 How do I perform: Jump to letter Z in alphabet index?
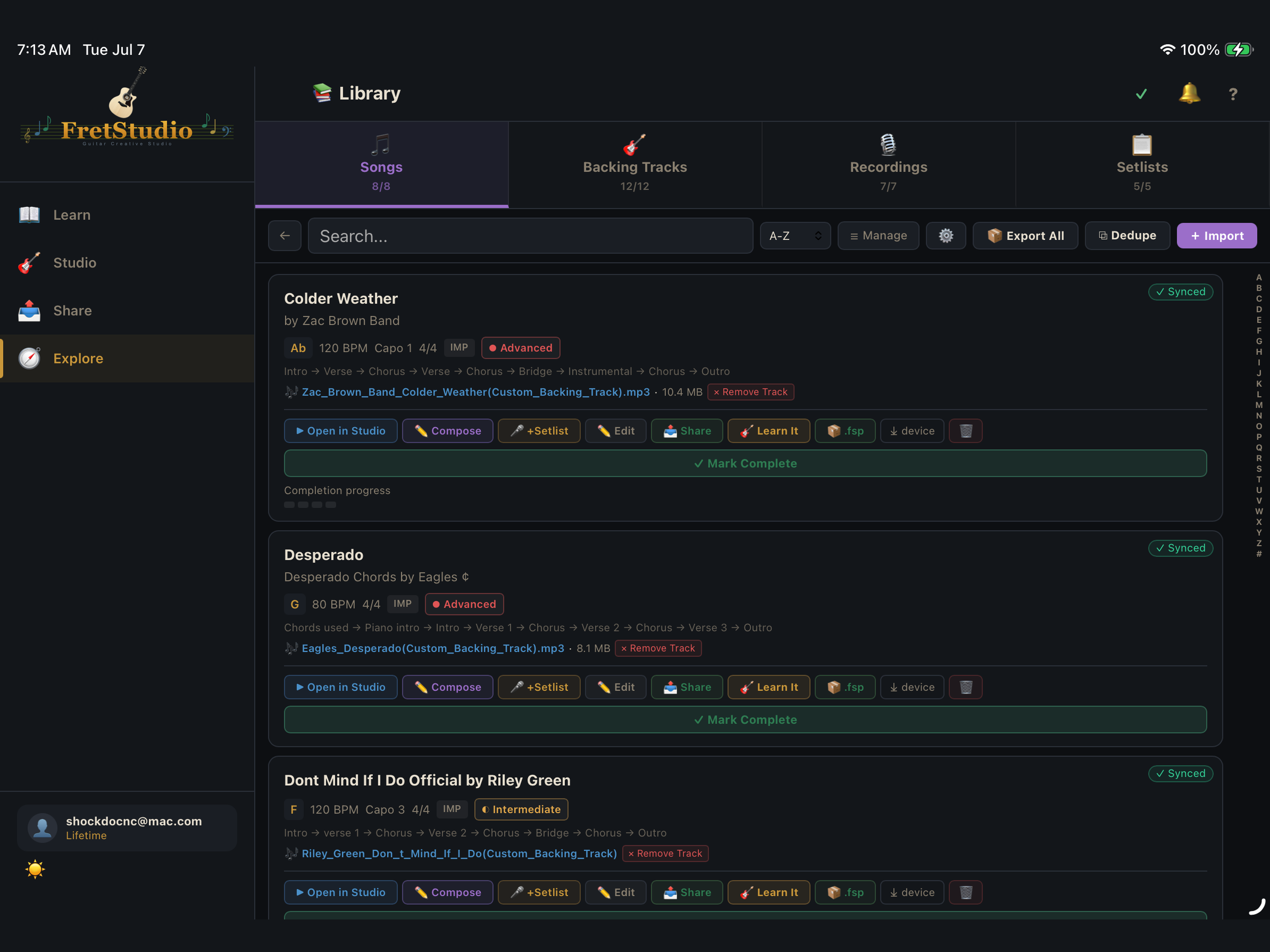point(1258,543)
